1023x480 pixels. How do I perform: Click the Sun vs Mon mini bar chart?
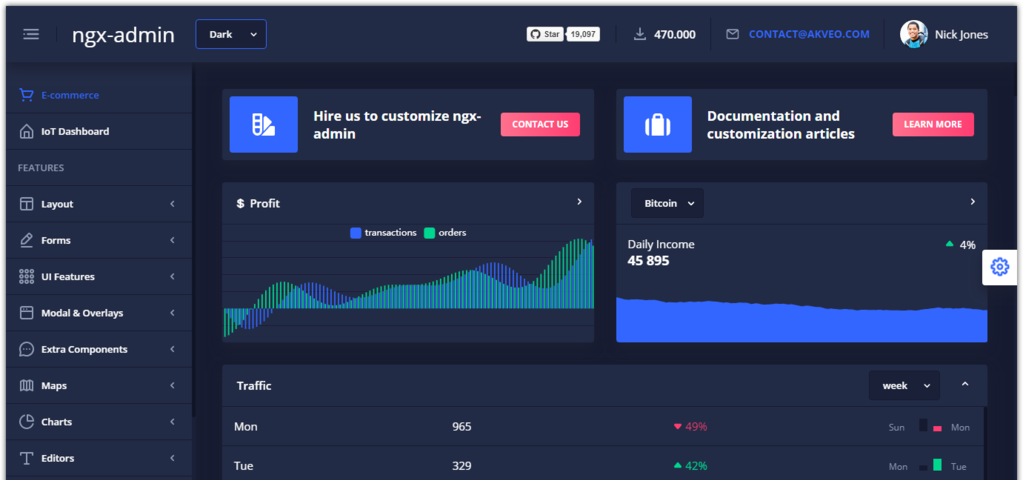(x=930, y=426)
